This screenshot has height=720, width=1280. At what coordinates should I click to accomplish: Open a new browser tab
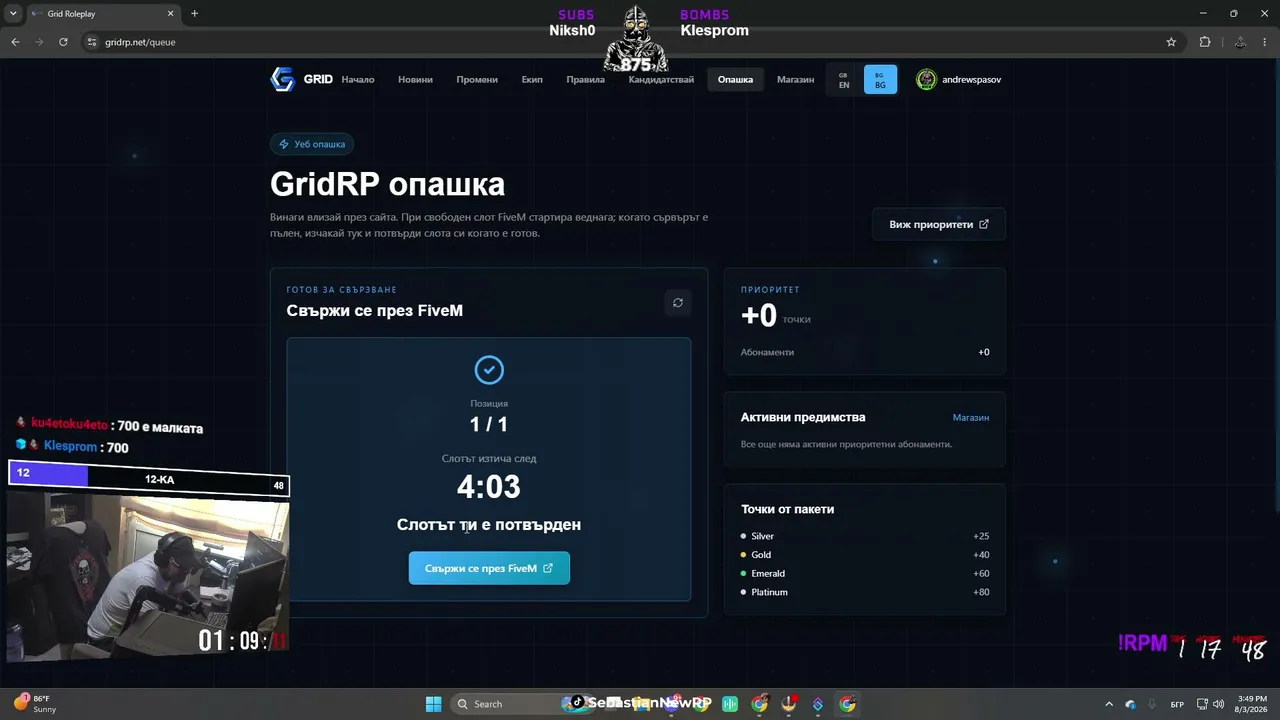click(194, 14)
